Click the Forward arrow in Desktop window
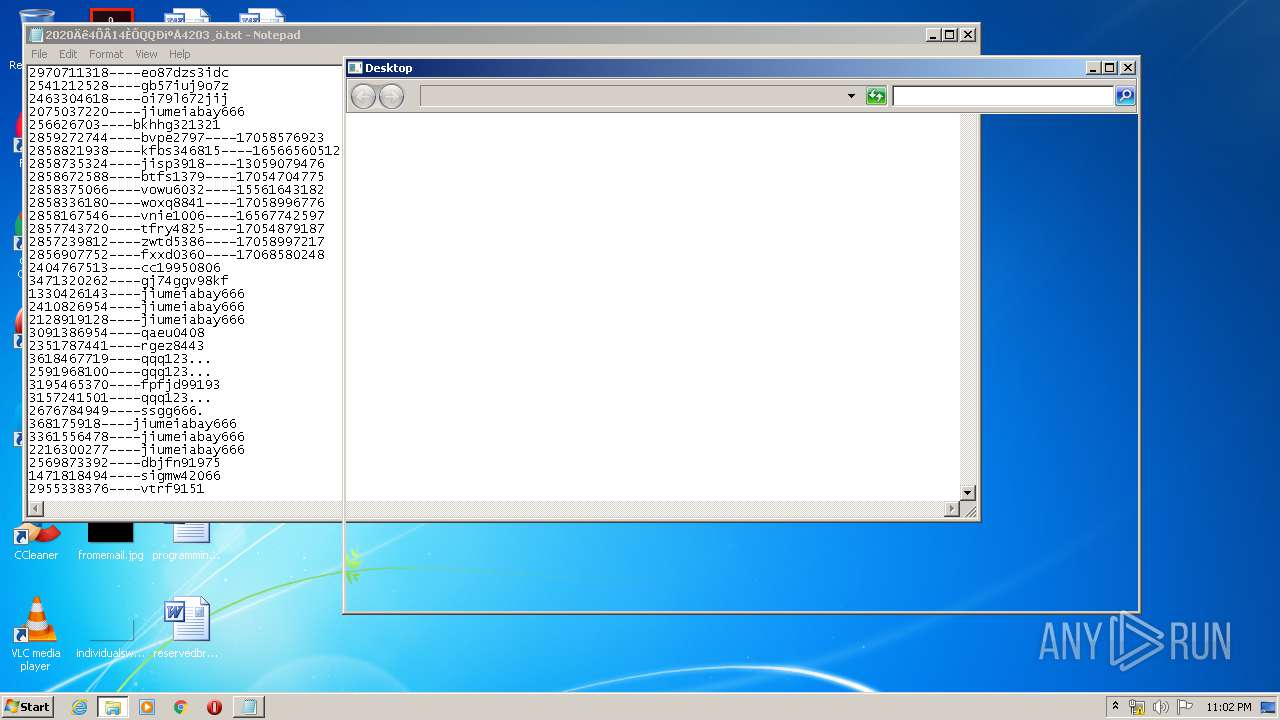1280x720 pixels. pyautogui.click(x=392, y=96)
